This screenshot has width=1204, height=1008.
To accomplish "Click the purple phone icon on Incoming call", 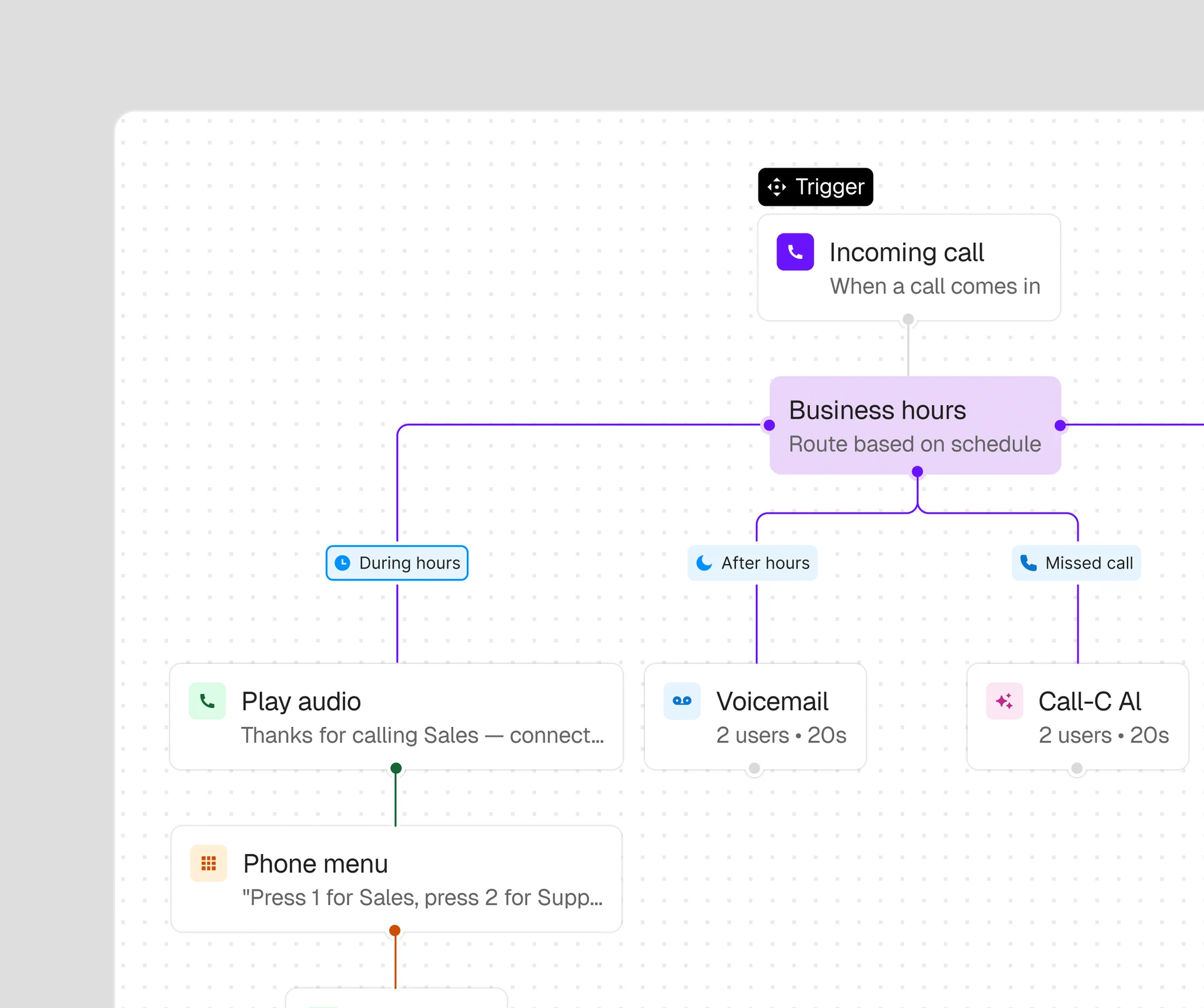I will tap(795, 252).
